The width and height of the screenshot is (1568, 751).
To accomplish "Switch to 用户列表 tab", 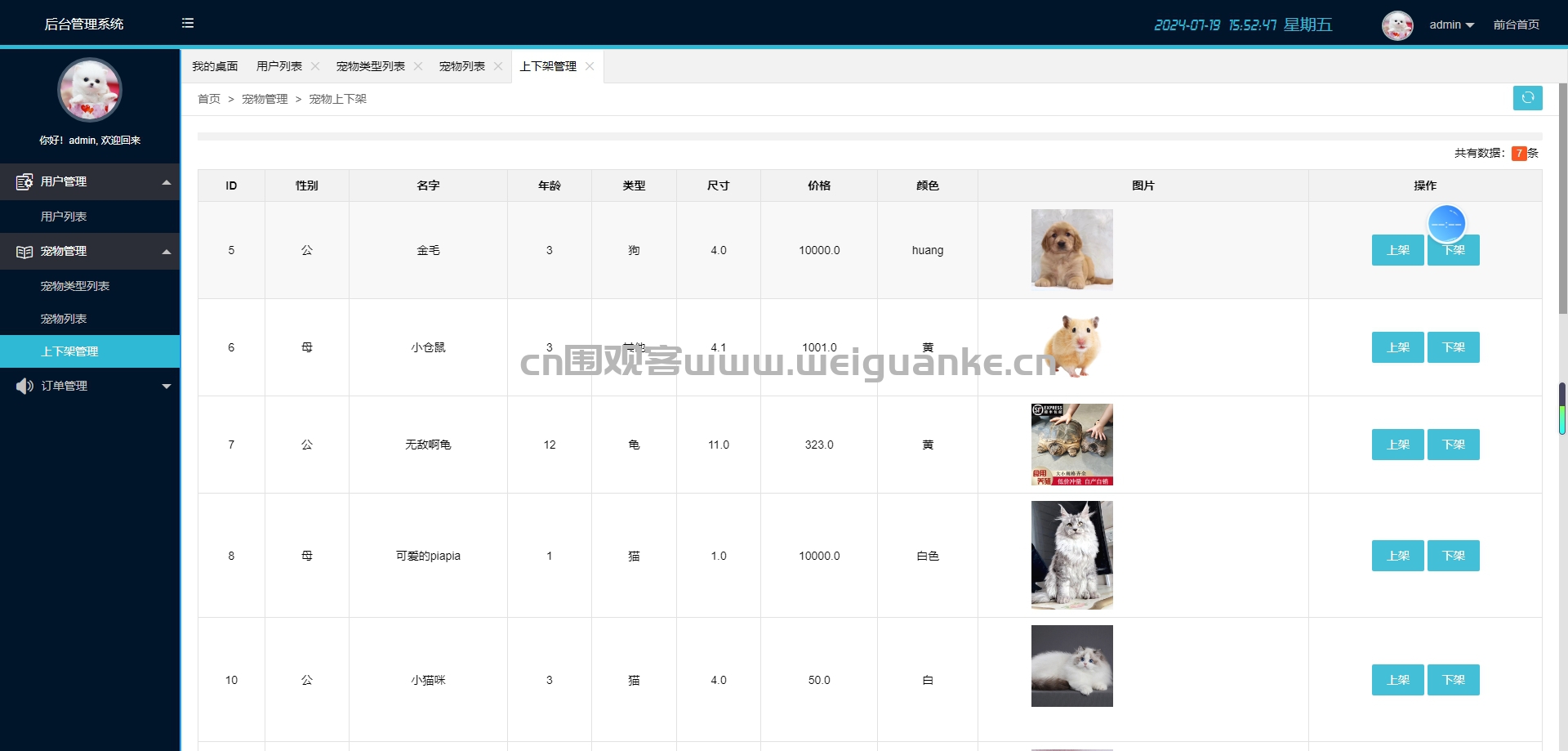I will [279, 66].
